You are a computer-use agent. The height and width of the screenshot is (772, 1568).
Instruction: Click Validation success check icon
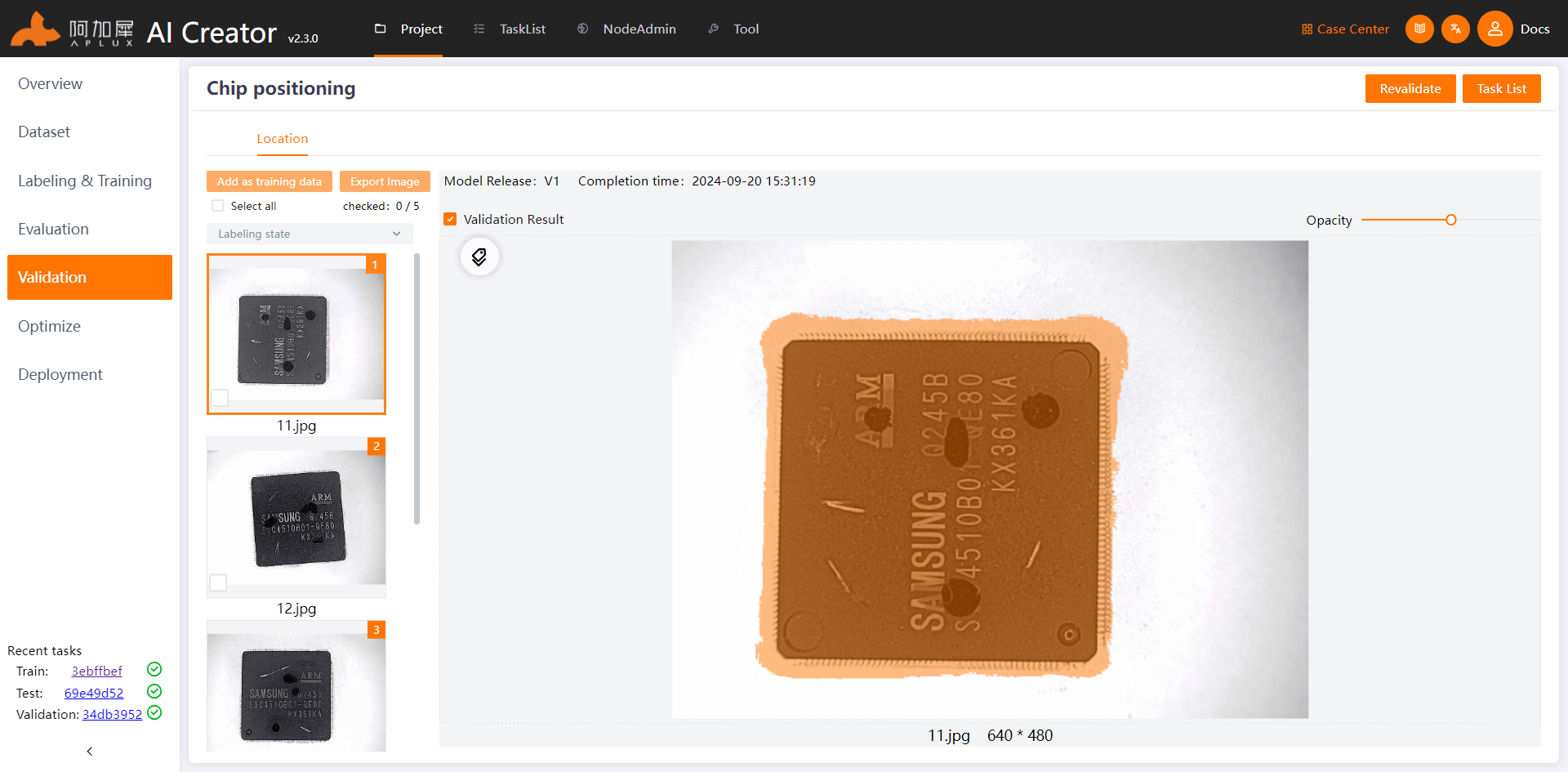click(x=154, y=712)
